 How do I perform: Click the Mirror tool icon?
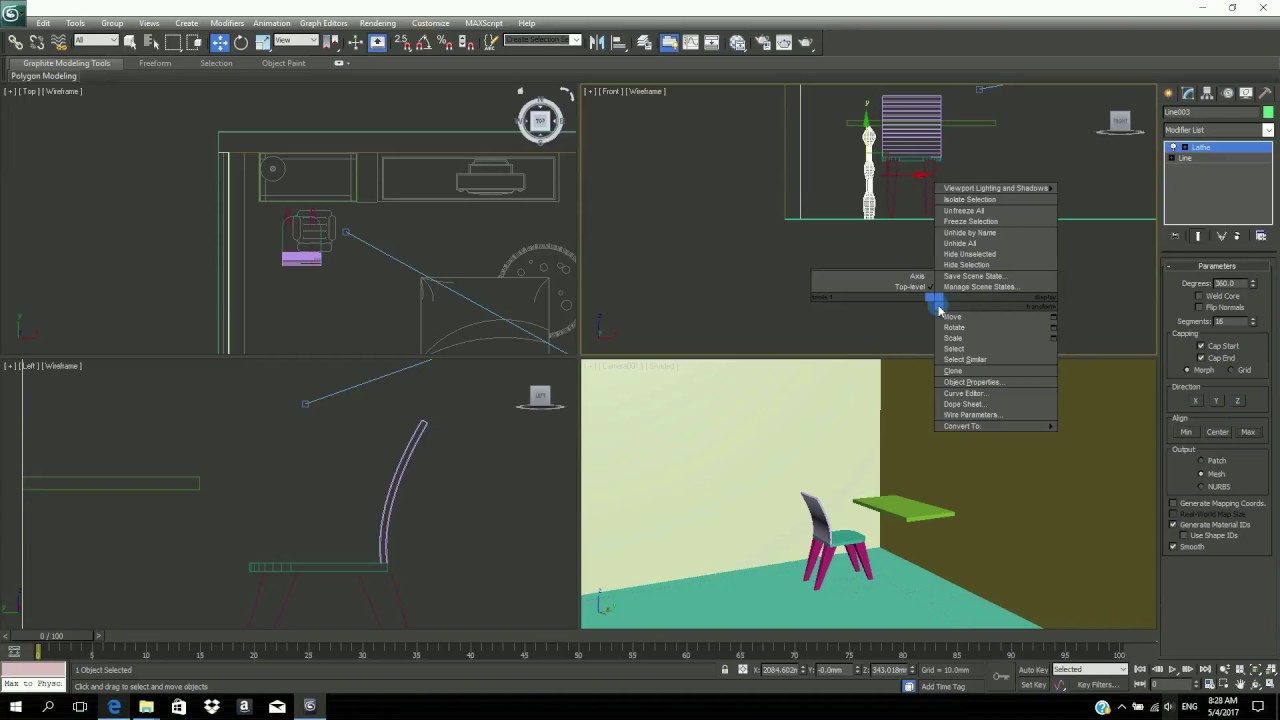[597, 42]
